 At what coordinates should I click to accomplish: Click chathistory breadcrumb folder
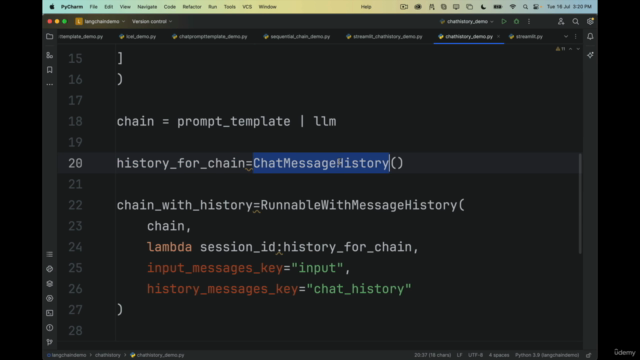108,355
